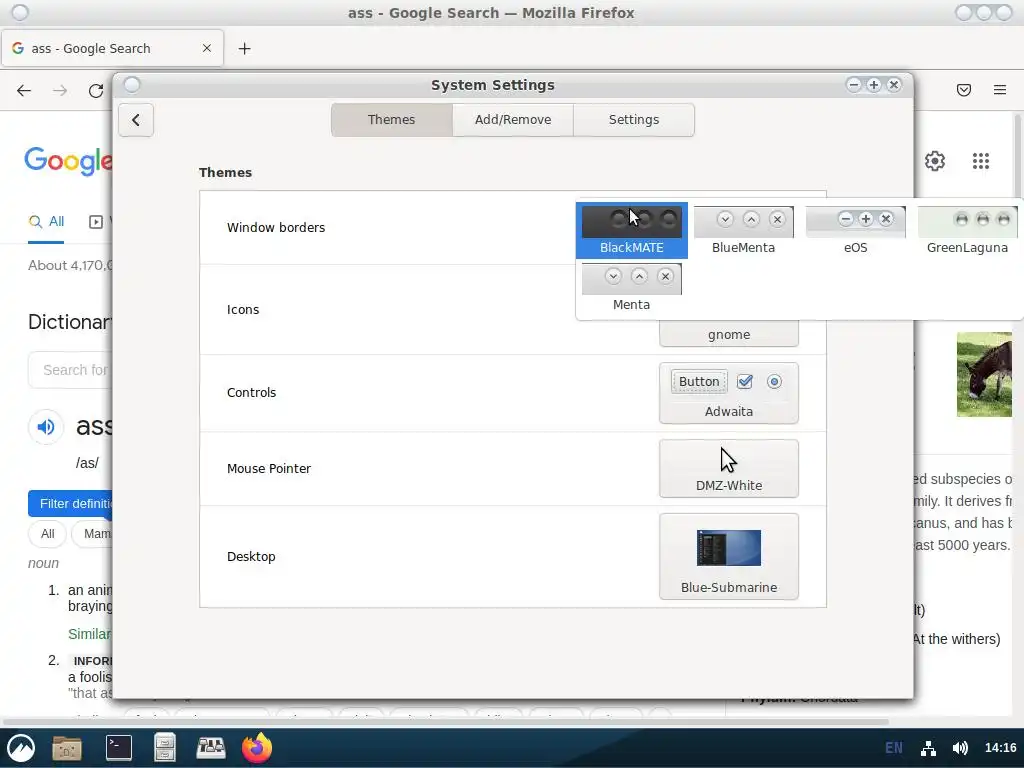Click the donkey image thumbnail
The image size is (1024, 768).
point(984,374)
